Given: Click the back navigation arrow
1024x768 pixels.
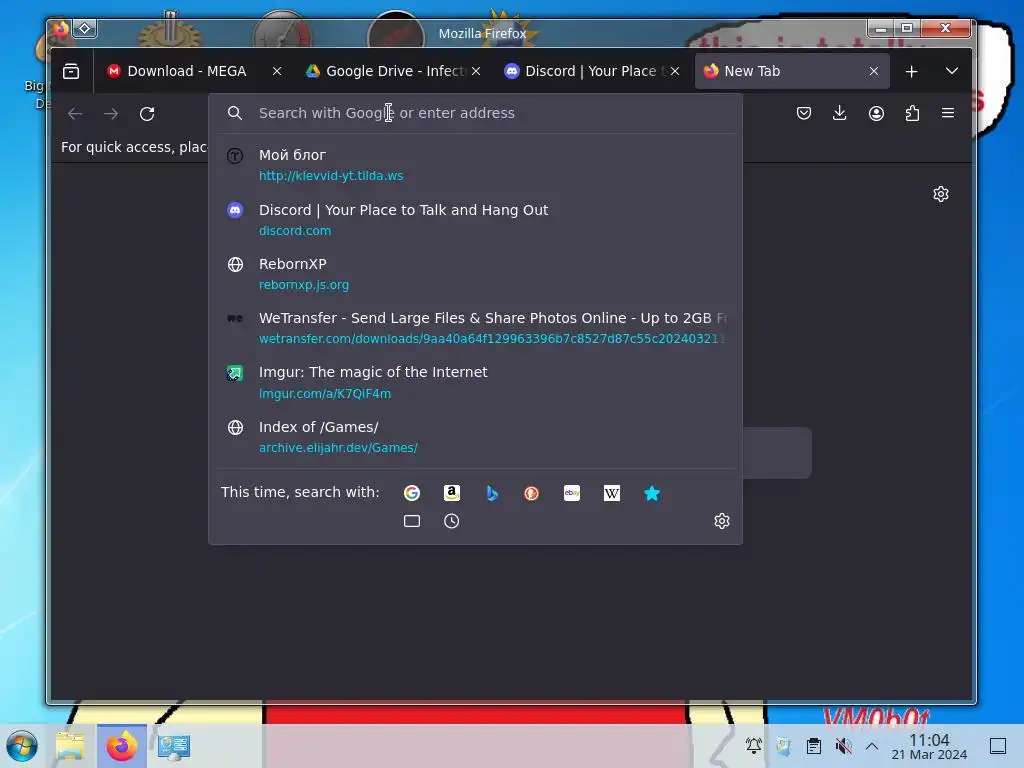Looking at the screenshot, I should [x=75, y=114].
